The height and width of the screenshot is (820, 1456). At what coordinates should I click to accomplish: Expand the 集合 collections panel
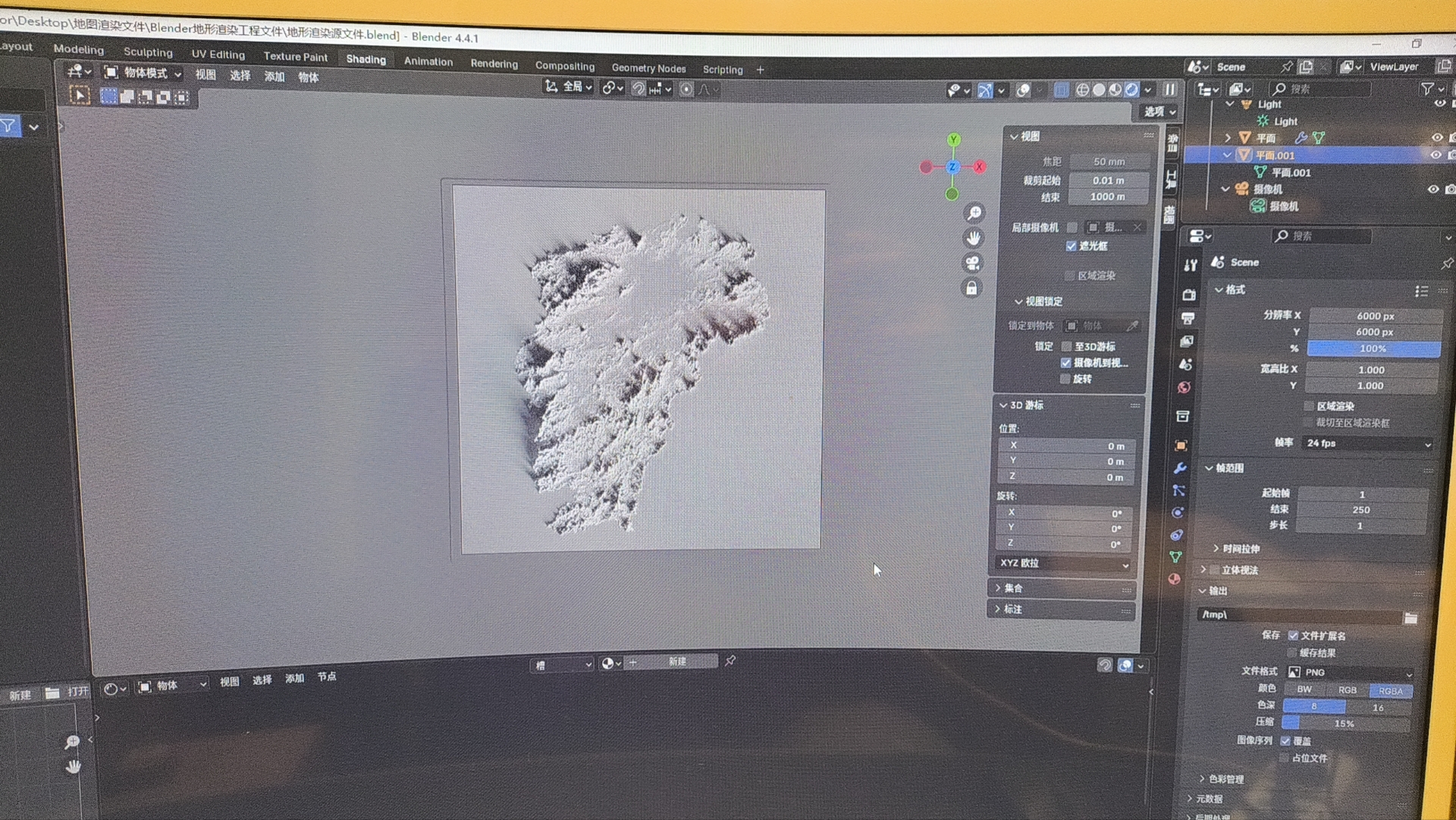click(x=1013, y=588)
